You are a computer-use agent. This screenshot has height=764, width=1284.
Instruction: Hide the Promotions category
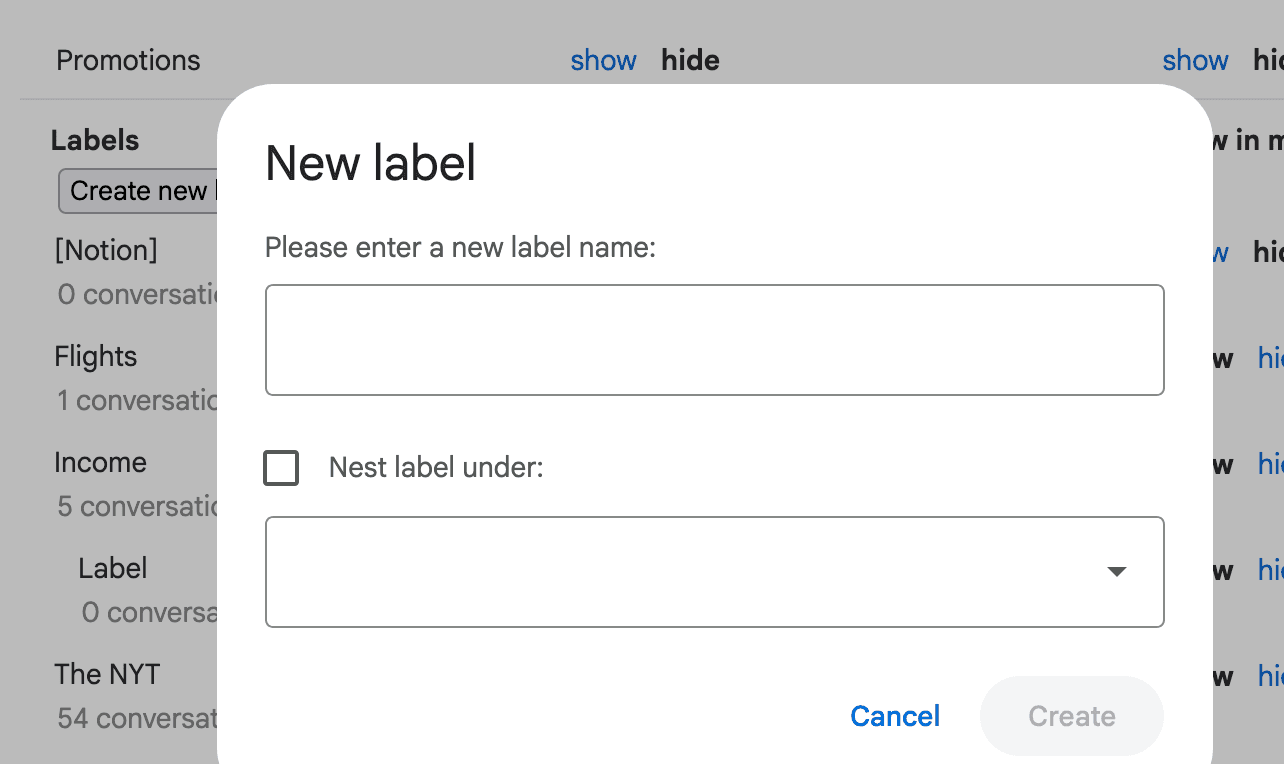689,60
